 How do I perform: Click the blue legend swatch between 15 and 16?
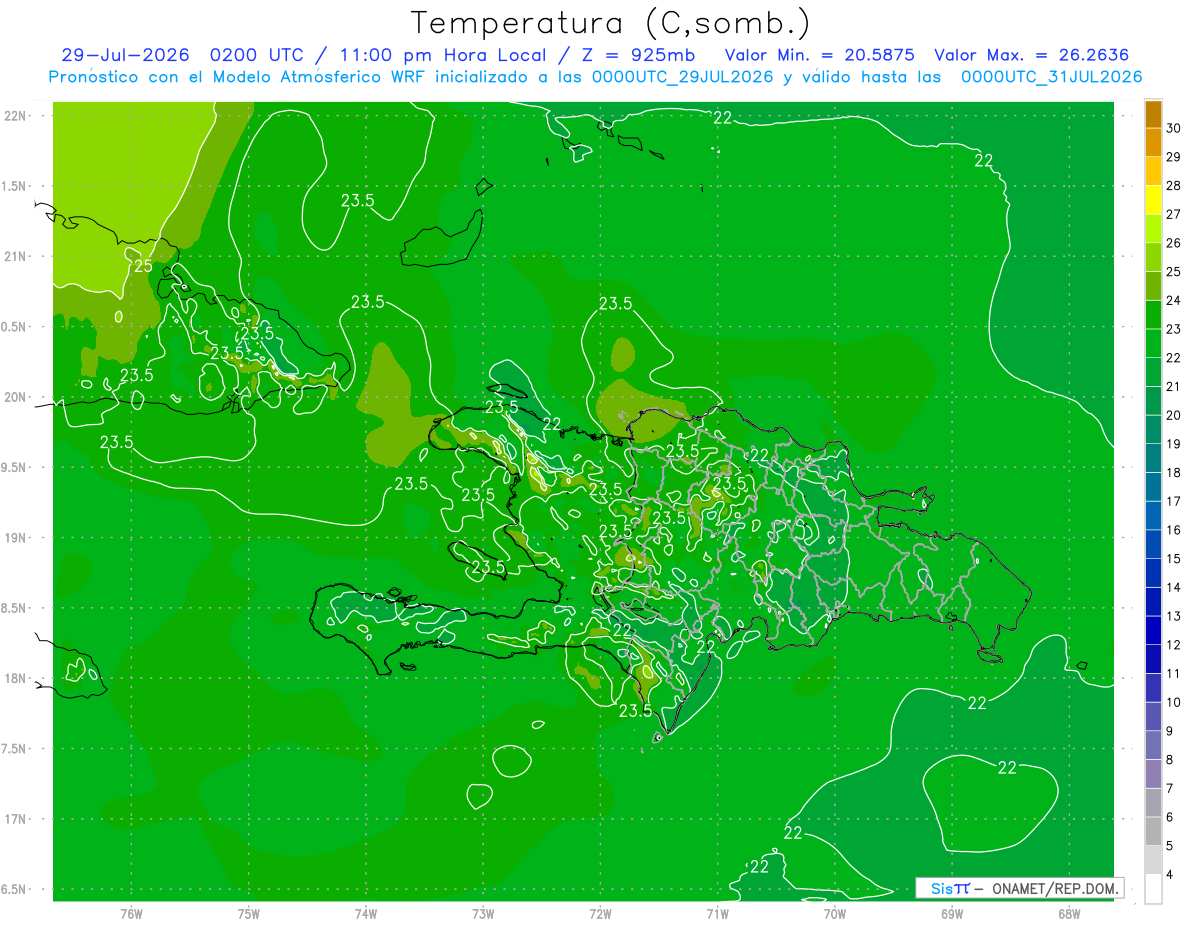tap(1153, 545)
